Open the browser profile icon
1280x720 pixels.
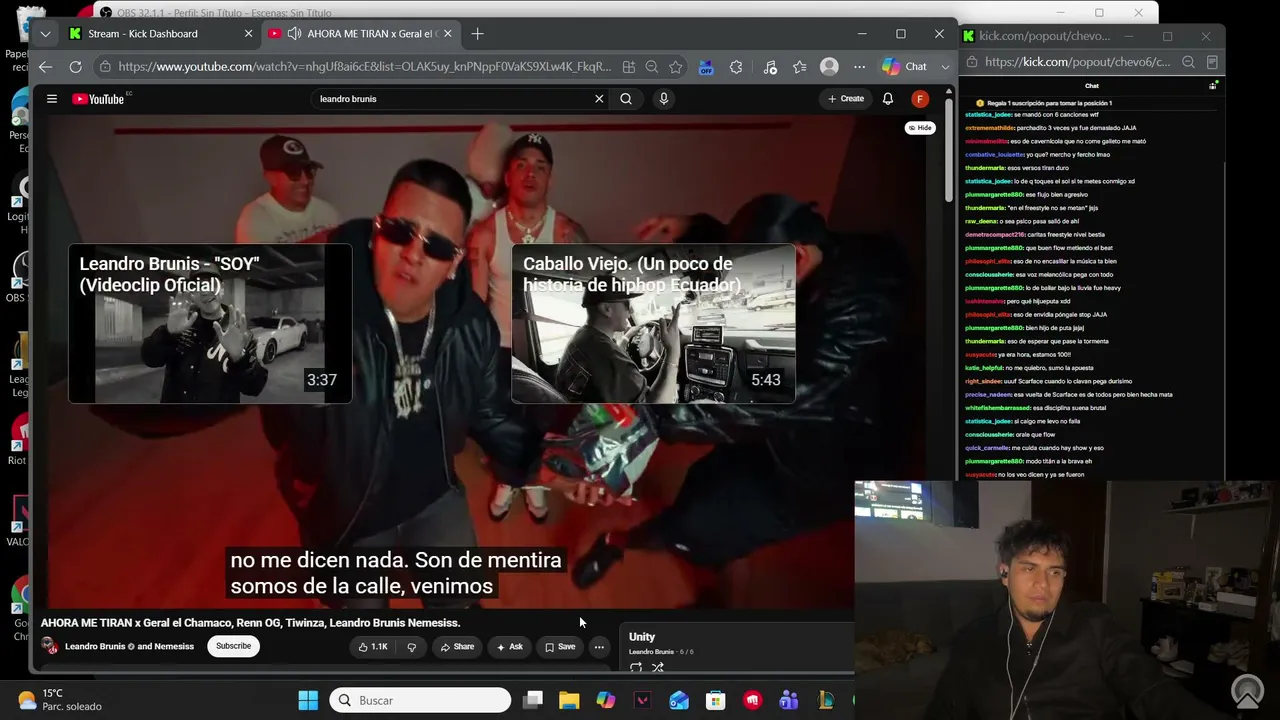(x=829, y=67)
